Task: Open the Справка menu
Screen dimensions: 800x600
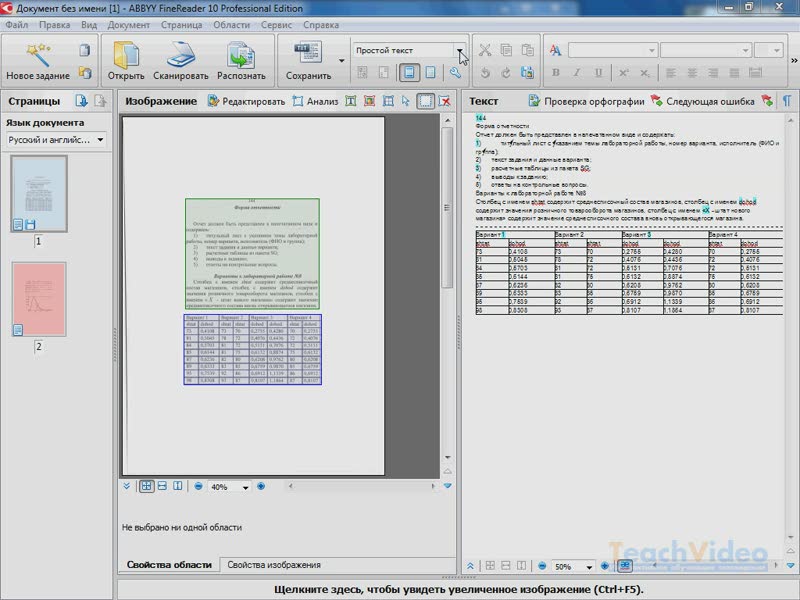Action: coord(320,23)
